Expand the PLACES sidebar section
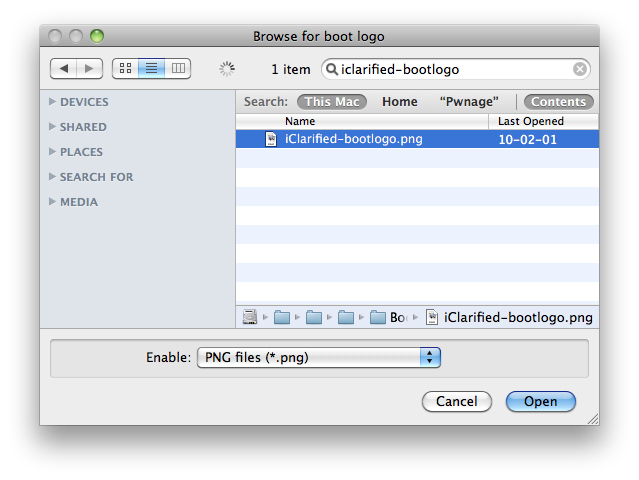Viewport: 639px width, 480px height. (52, 152)
